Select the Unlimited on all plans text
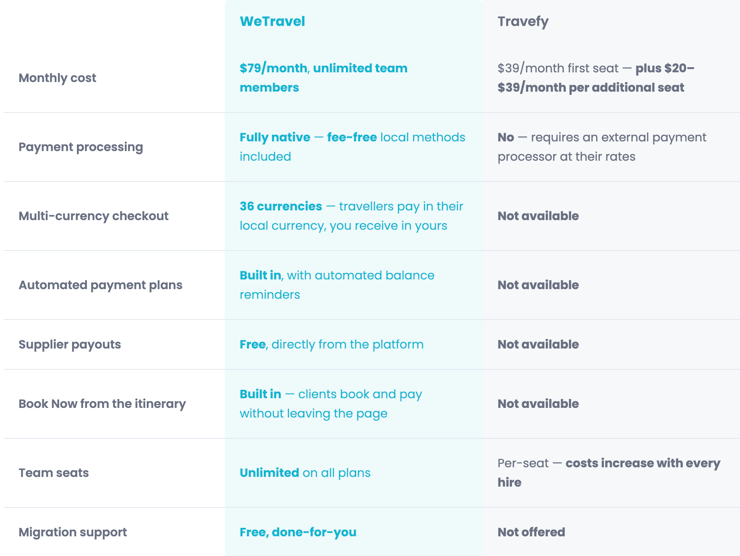This screenshot has height=556, width=740. (304, 473)
